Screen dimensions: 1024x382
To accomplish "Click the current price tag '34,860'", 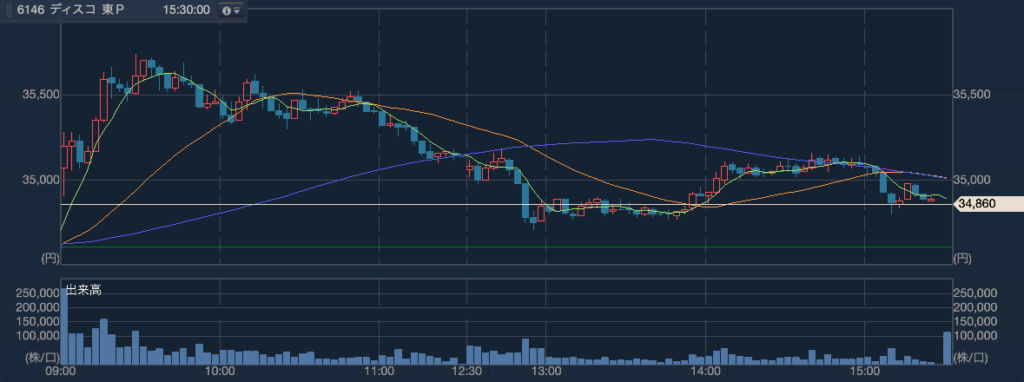I will (989, 204).
